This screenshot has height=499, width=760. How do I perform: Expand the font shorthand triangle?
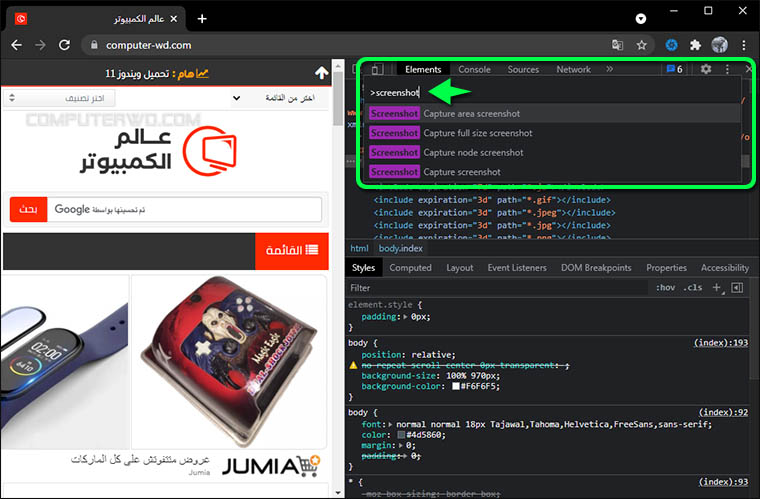391,424
